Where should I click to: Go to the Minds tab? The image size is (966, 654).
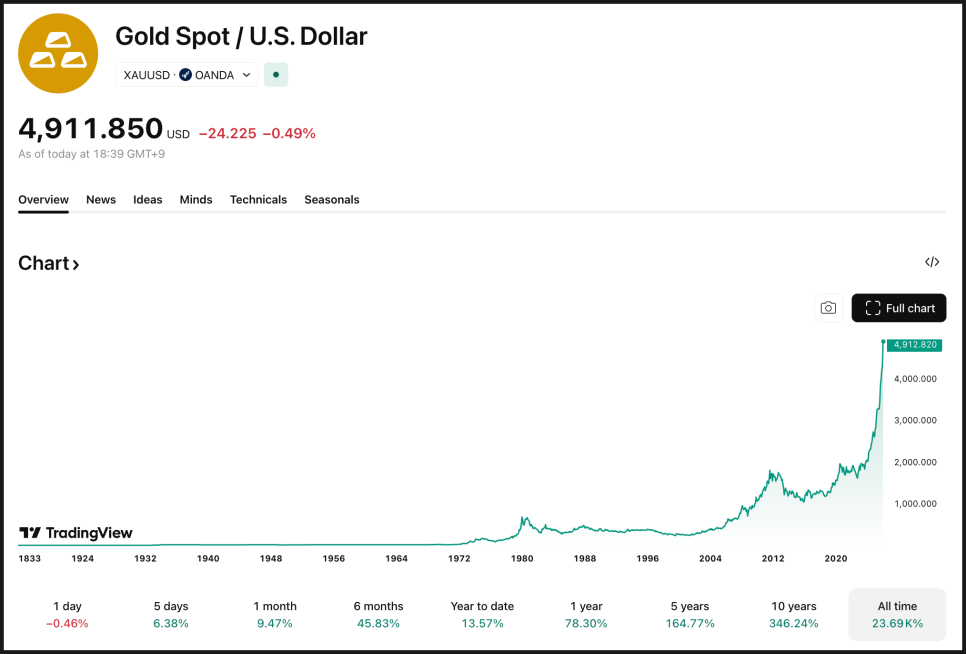tap(196, 200)
